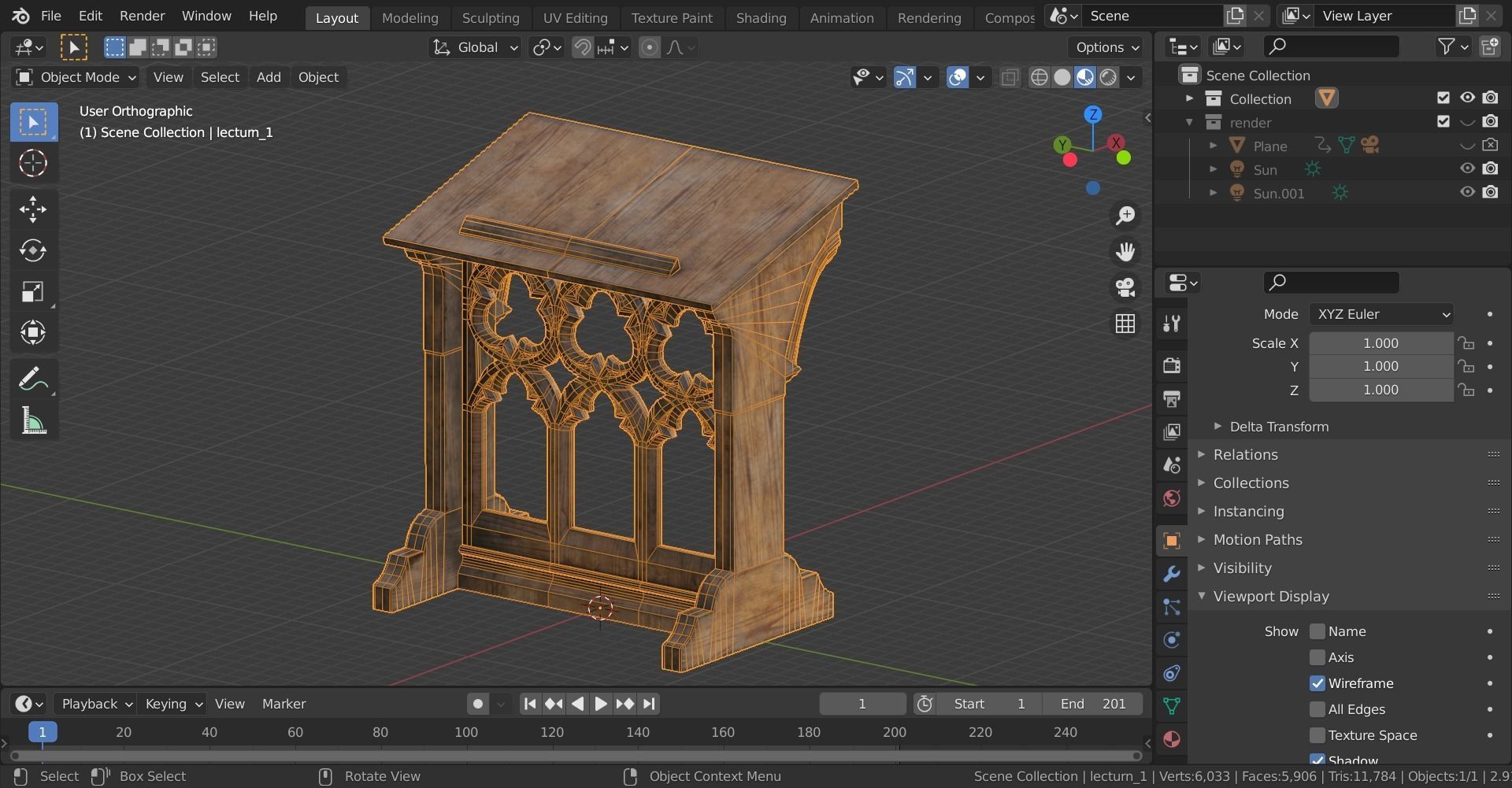1512x788 pixels.
Task: Select the Cursor tool in the toolbar
Action: [33, 163]
